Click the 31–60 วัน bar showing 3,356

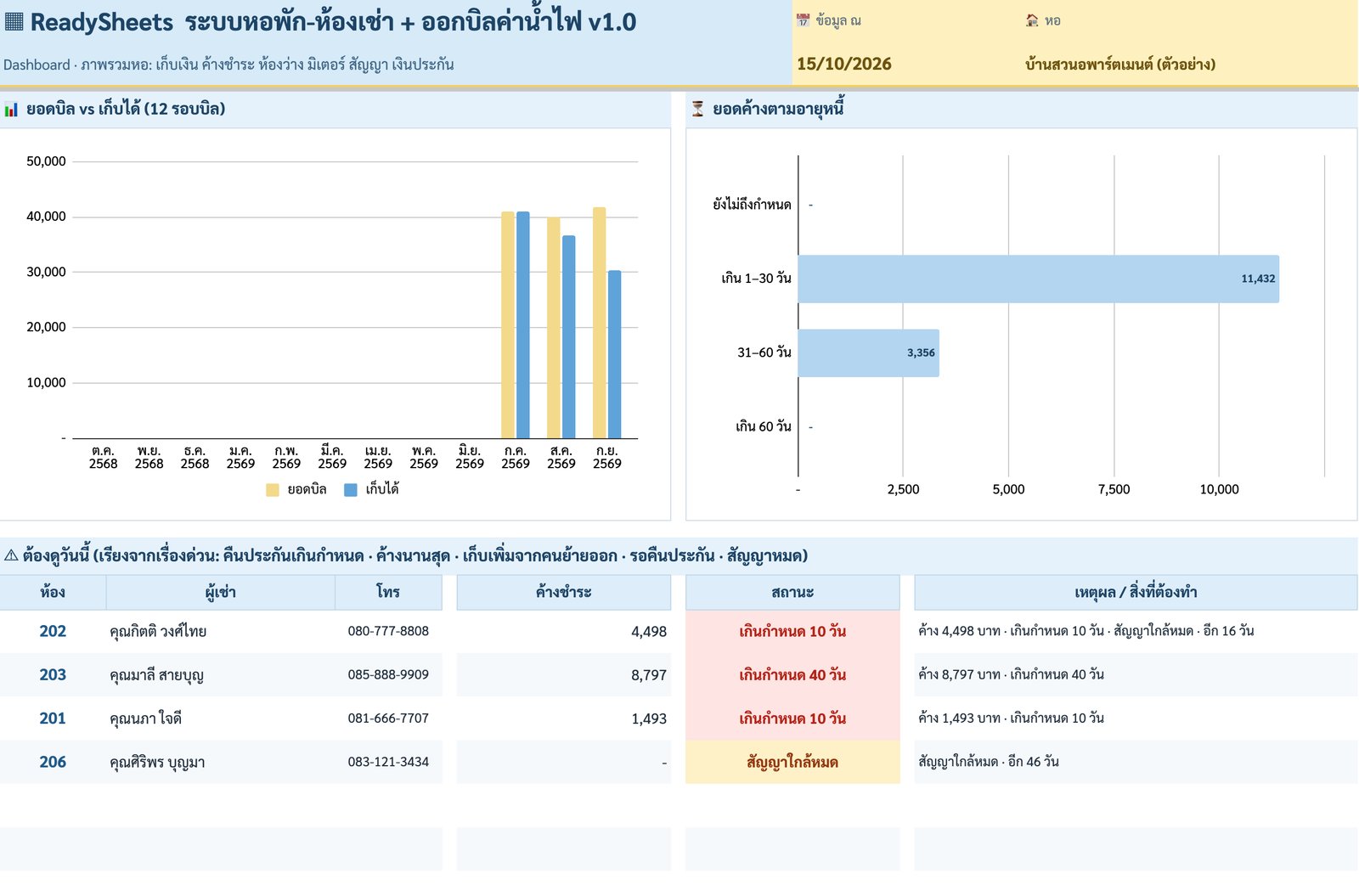[x=868, y=352]
